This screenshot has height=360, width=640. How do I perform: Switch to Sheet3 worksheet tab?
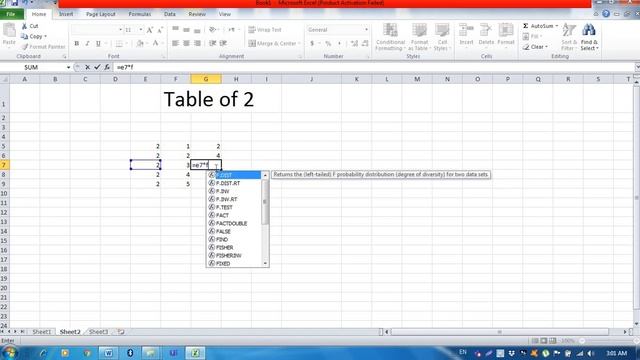tap(98, 332)
